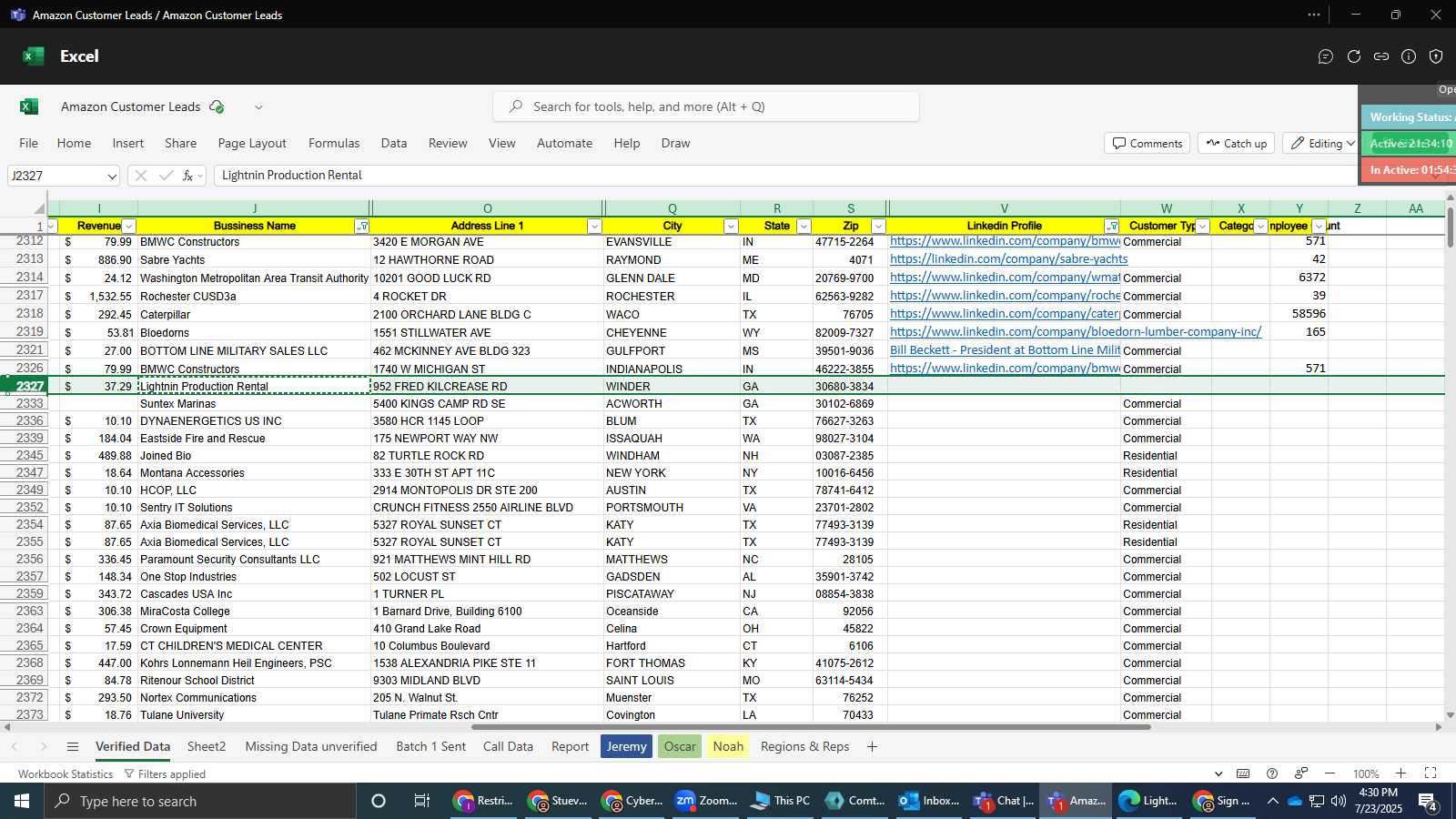Screen dimensions: 1456x819
Task: Open the about info icon
Action: coord(1409,56)
